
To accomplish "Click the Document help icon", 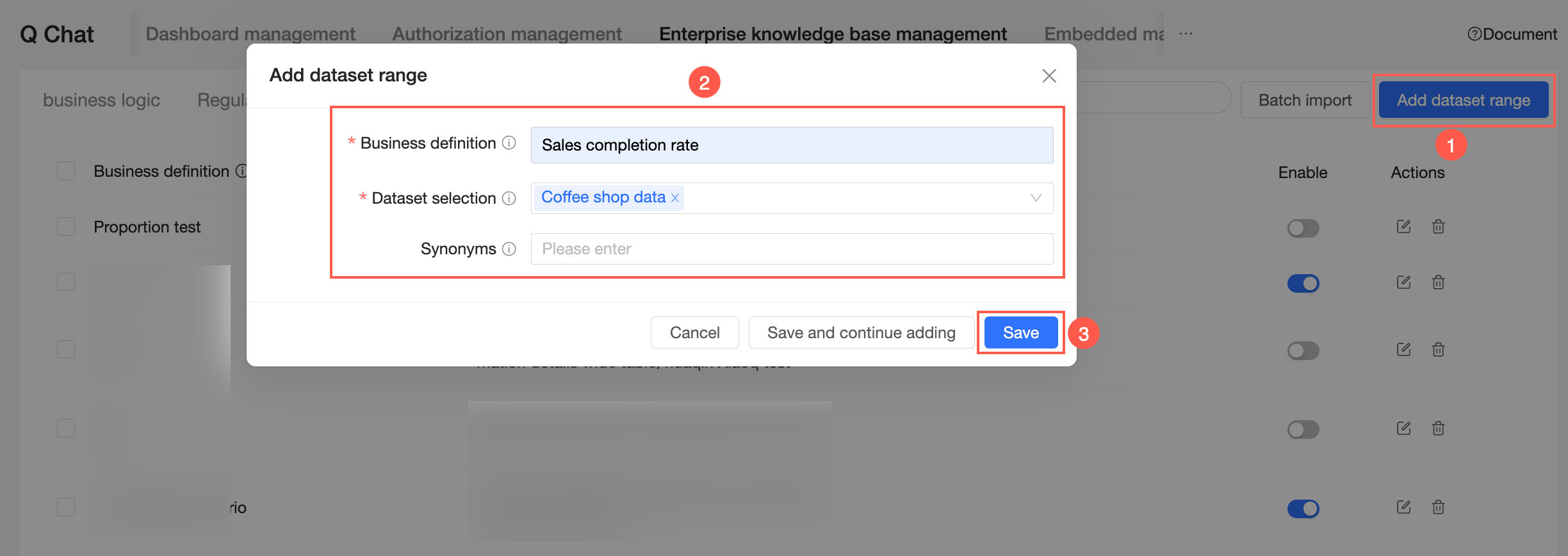I will pos(1474,34).
